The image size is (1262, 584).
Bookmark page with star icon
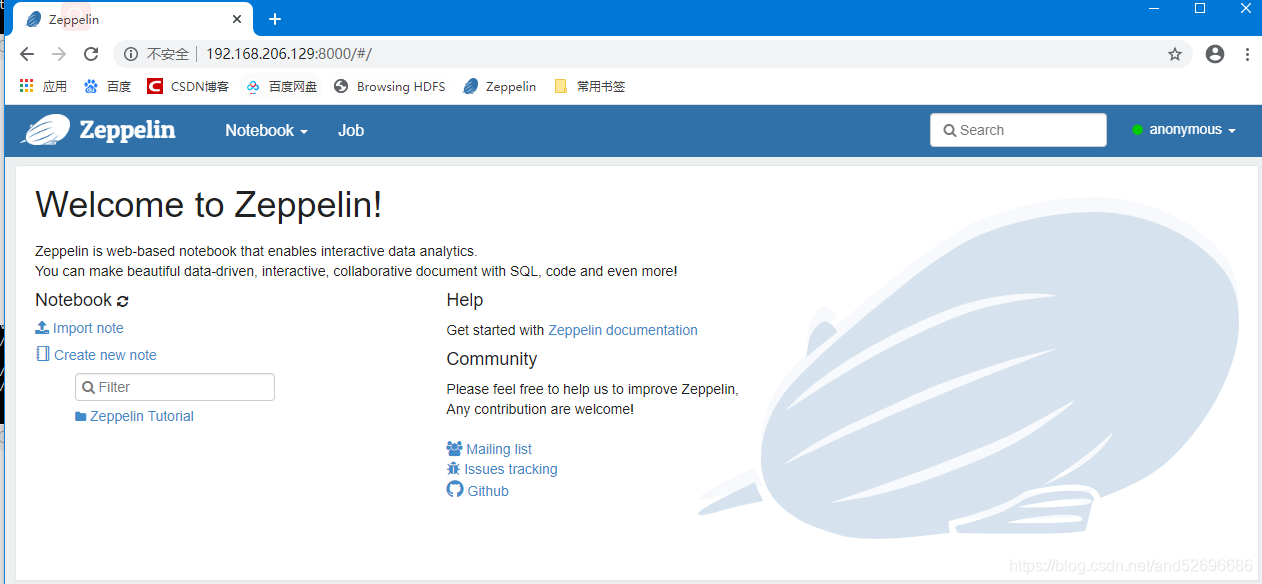coord(1175,54)
